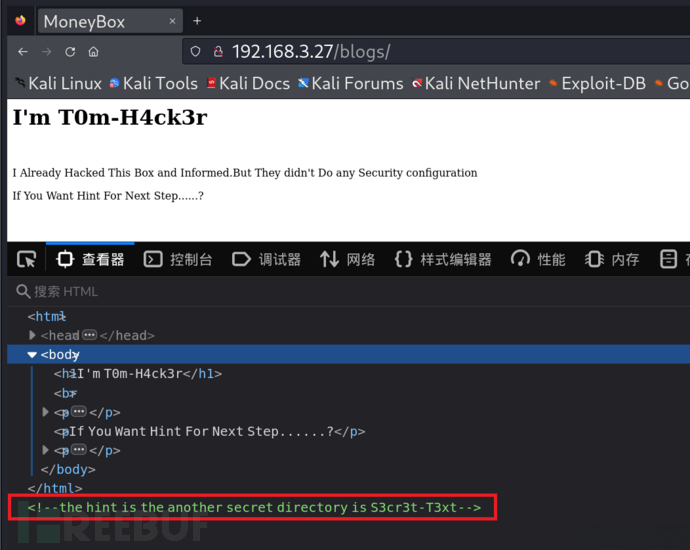690x550 pixels.
Task: Click the 'I Already Hacked This Box' paragraph
Action: click(x=245, y=173)
